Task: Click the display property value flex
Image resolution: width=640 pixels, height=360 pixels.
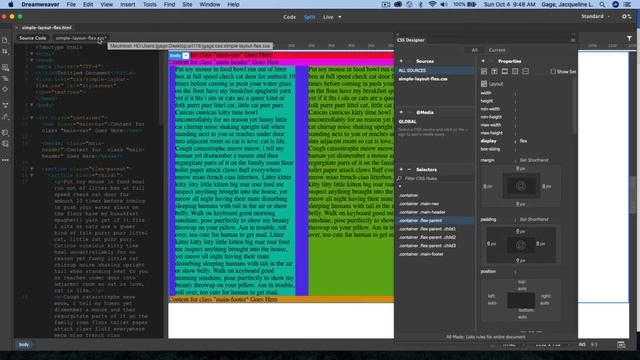Action: pos(523,141)
